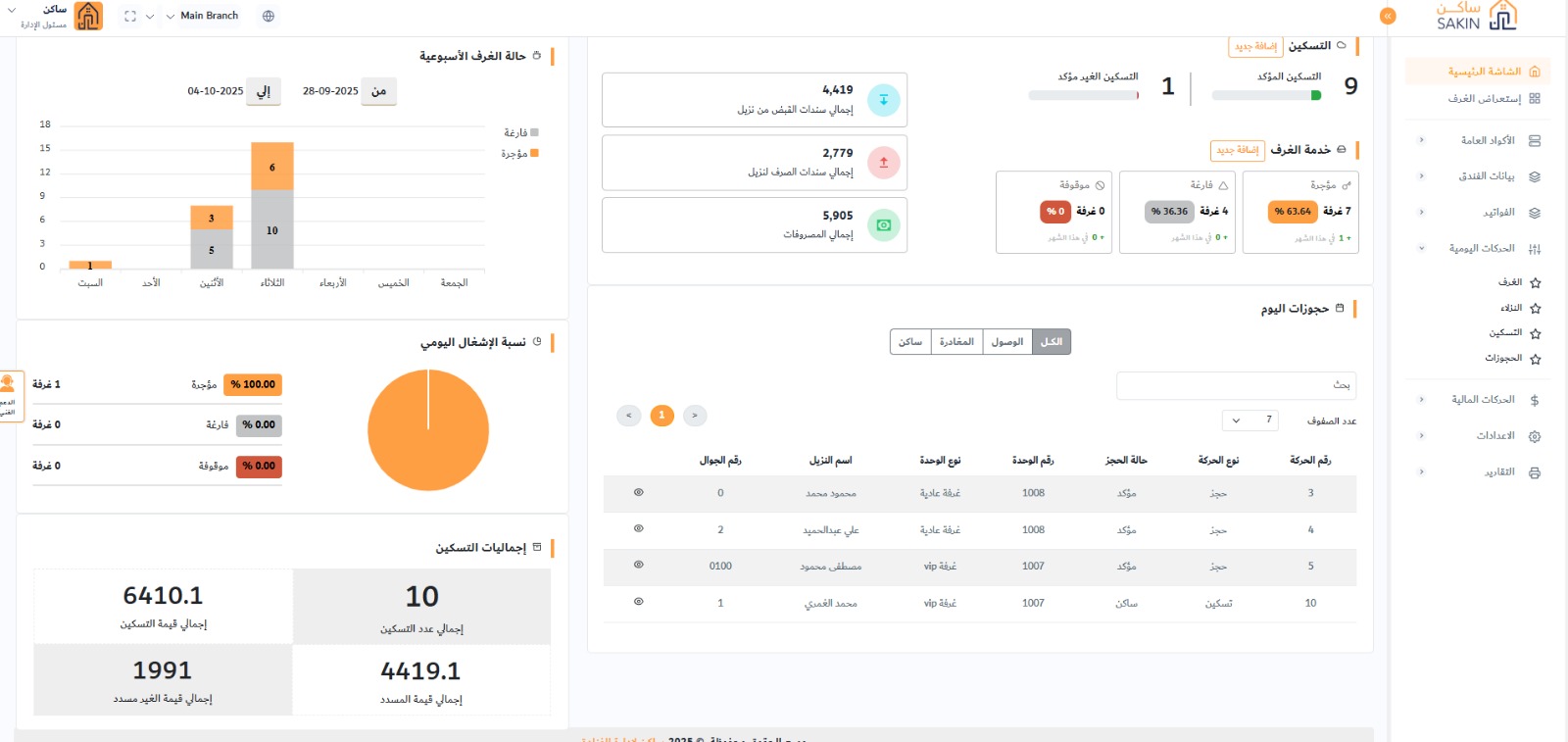Collapse sidebar using orange double-arrow button
The height and width of the screenshot is (742, 1568).
click(1388, 16)
